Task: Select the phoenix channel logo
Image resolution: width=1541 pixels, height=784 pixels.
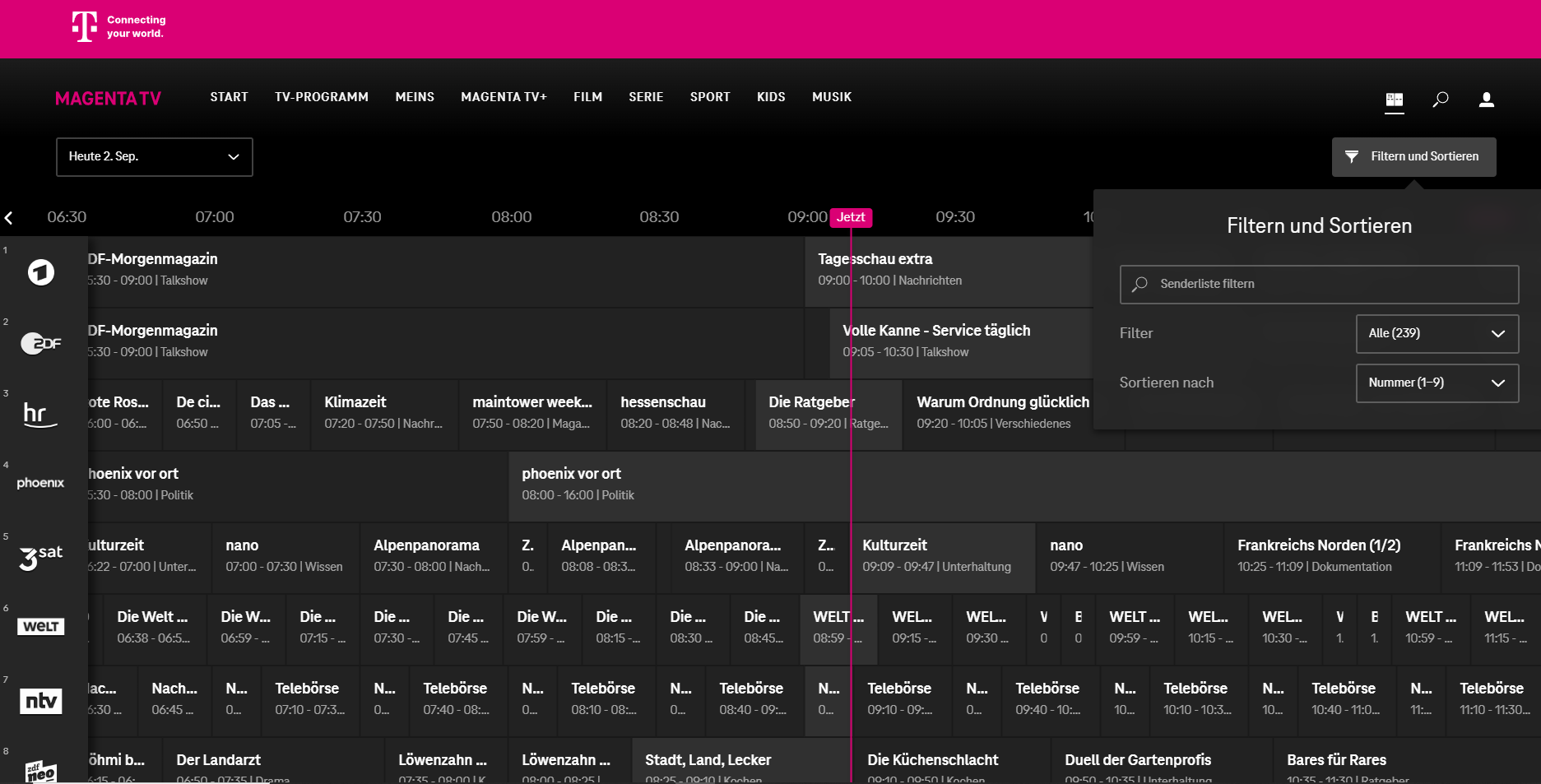Action: coord(40,483)
